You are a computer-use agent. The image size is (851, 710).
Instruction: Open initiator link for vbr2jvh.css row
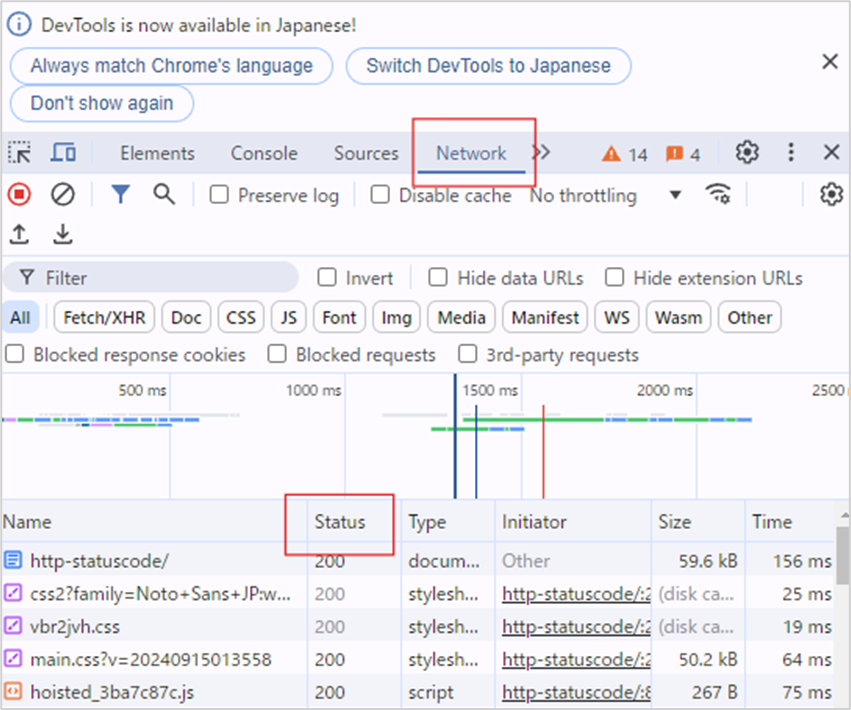[576, 626]
